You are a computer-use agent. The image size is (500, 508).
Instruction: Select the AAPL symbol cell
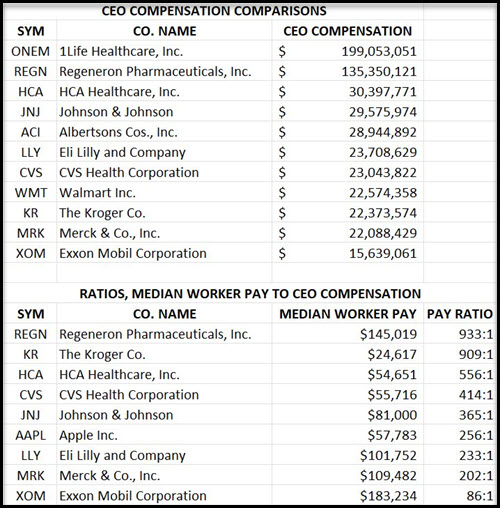pos(30,435)
